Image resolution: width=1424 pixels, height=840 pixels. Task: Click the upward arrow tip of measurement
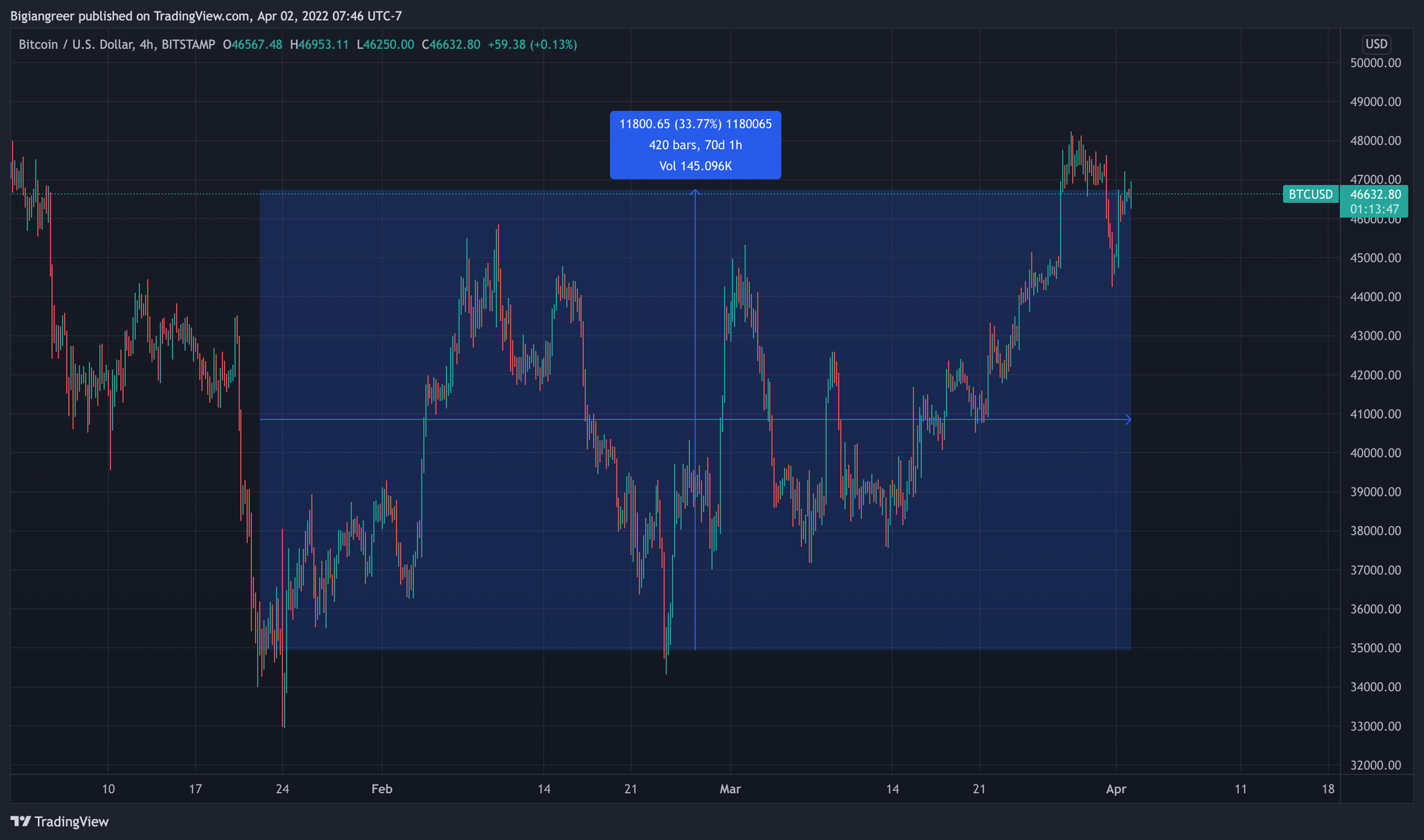pos(695,191)
